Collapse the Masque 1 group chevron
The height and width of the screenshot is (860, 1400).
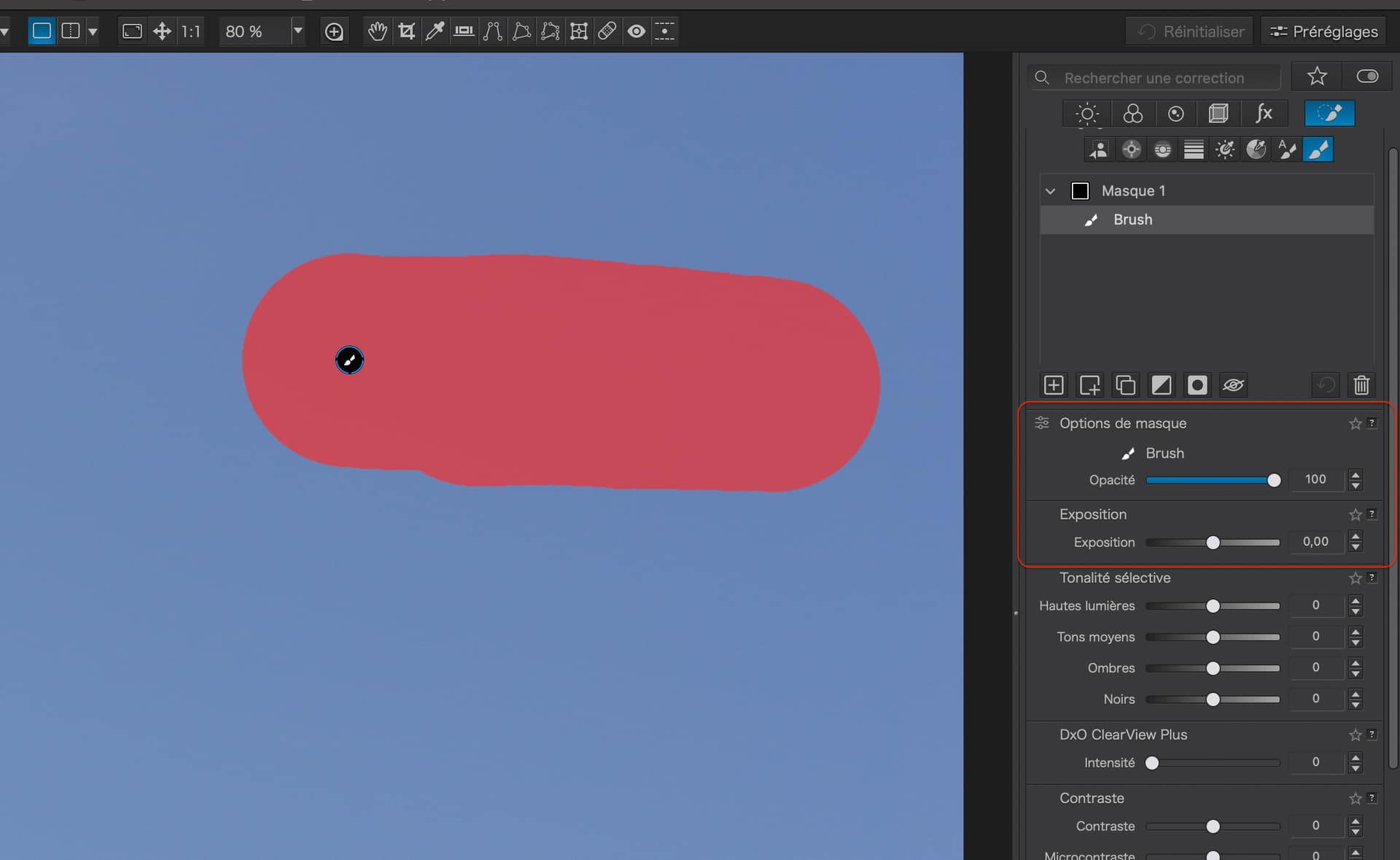click(1050, 191)
